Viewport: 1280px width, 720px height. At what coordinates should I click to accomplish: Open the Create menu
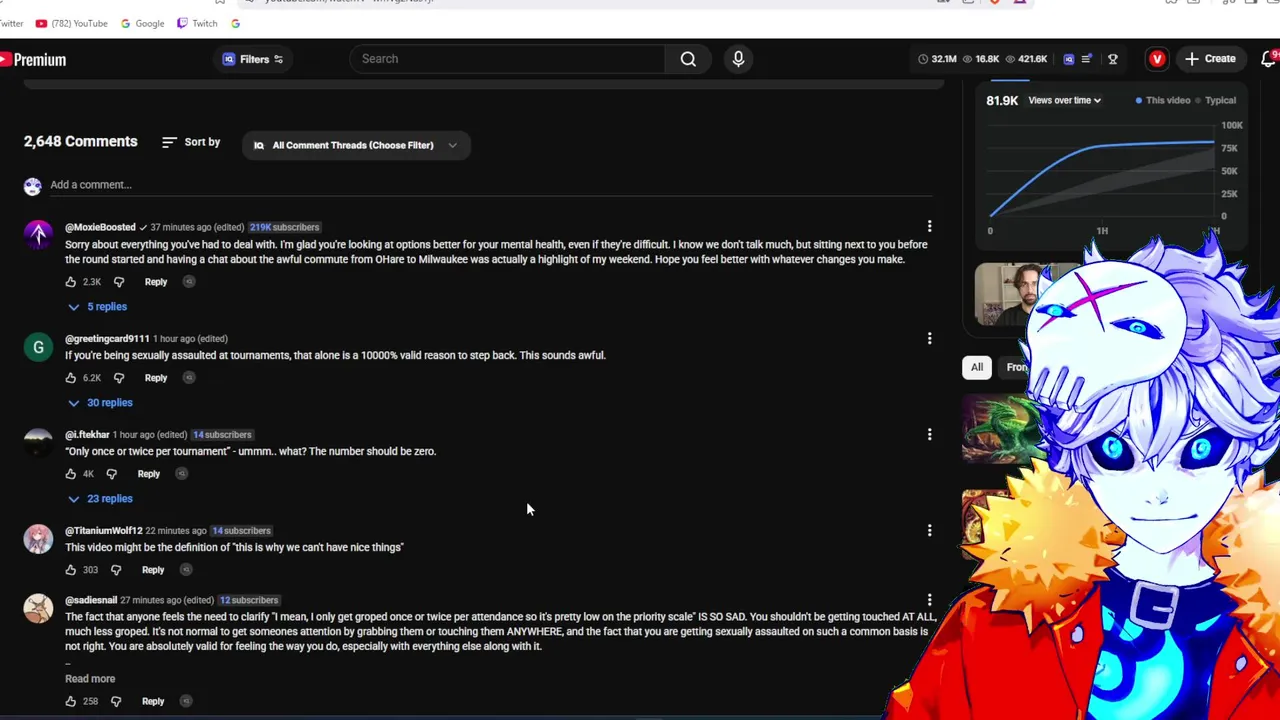coord(1210,59)
